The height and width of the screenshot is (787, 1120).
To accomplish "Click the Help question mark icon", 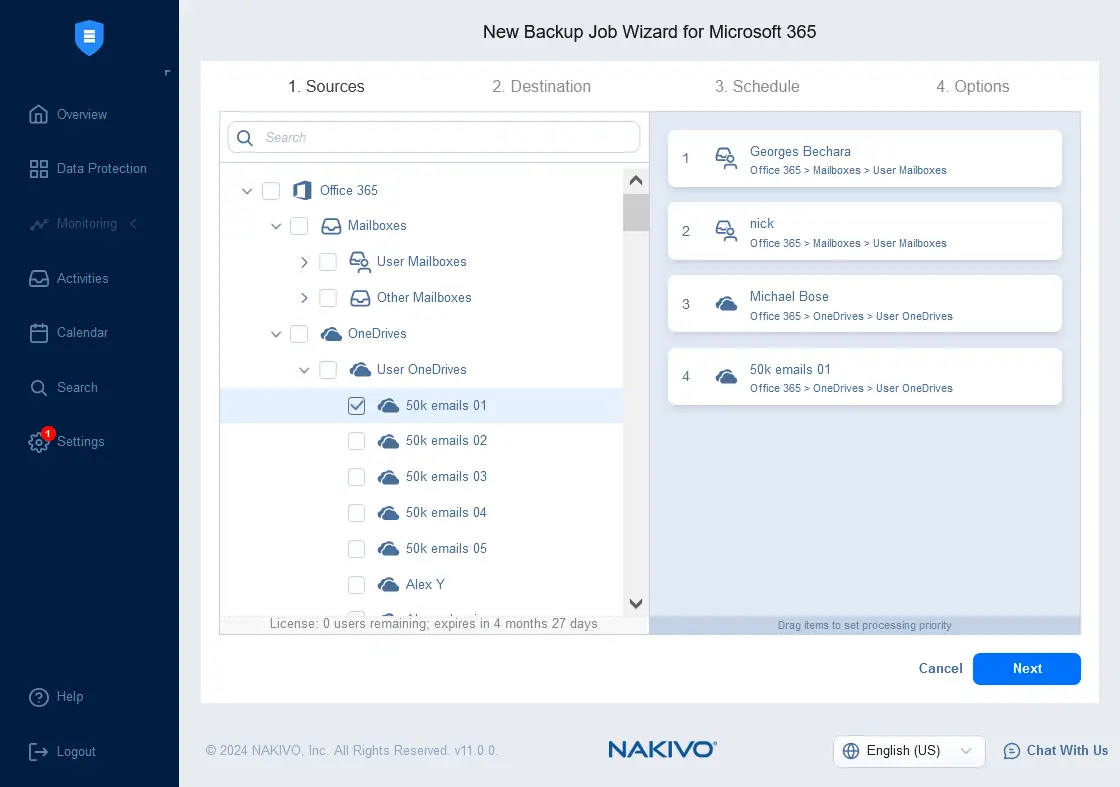I will [39, 697].
